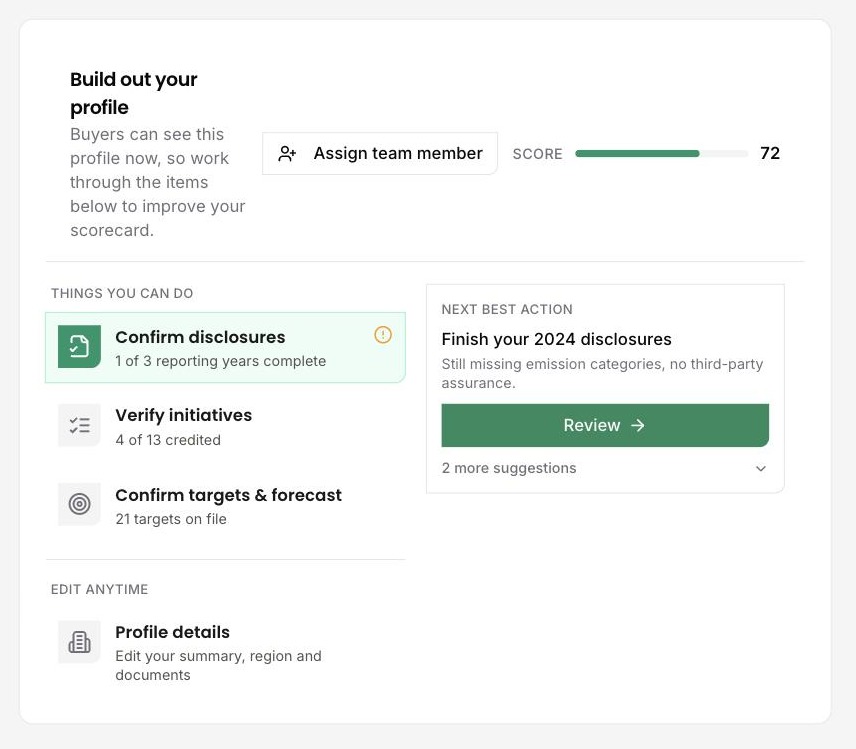
Task: Click '21 targets on file' text
Action: (x=171, y=519)
